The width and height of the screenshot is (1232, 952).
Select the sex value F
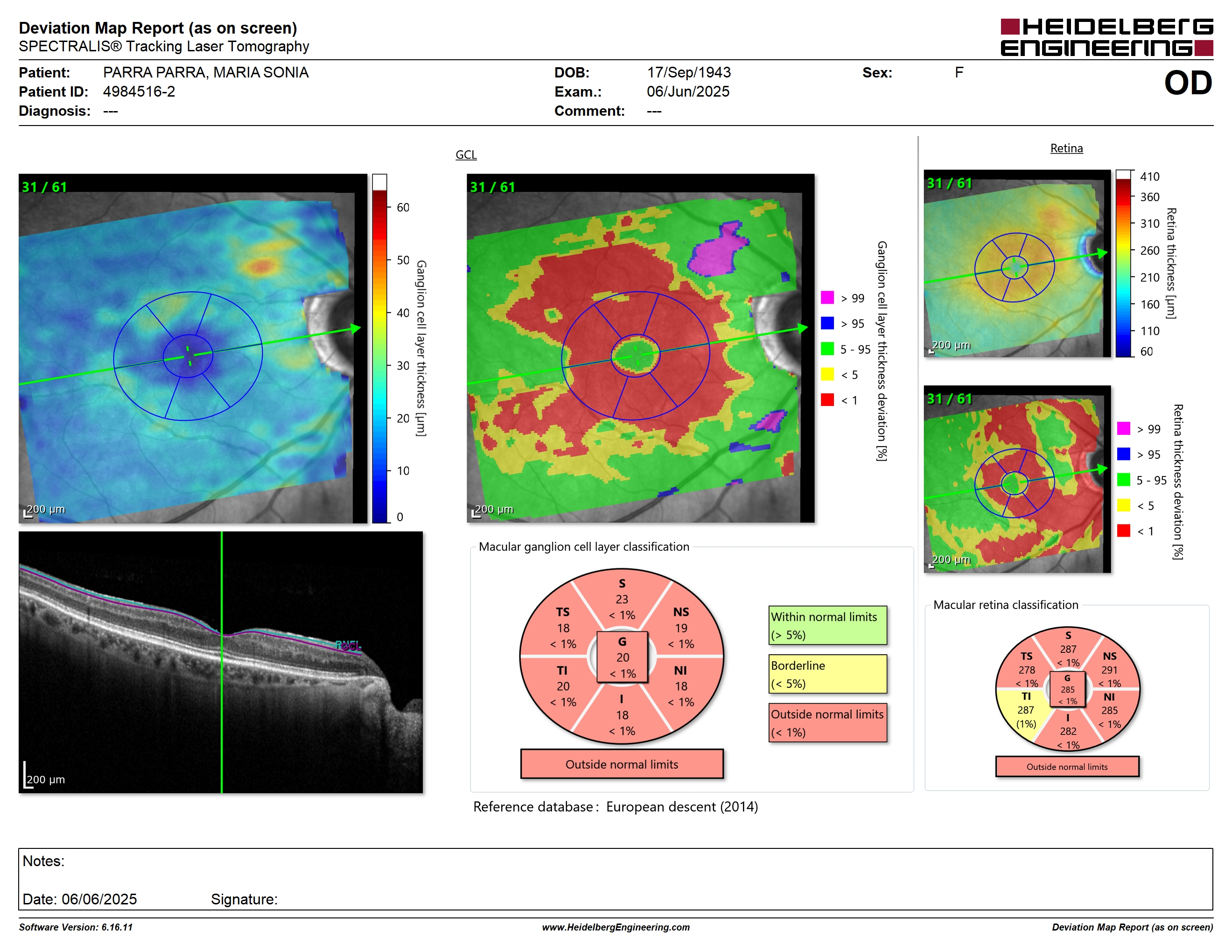pyautogui.click(x=959, y=72)
